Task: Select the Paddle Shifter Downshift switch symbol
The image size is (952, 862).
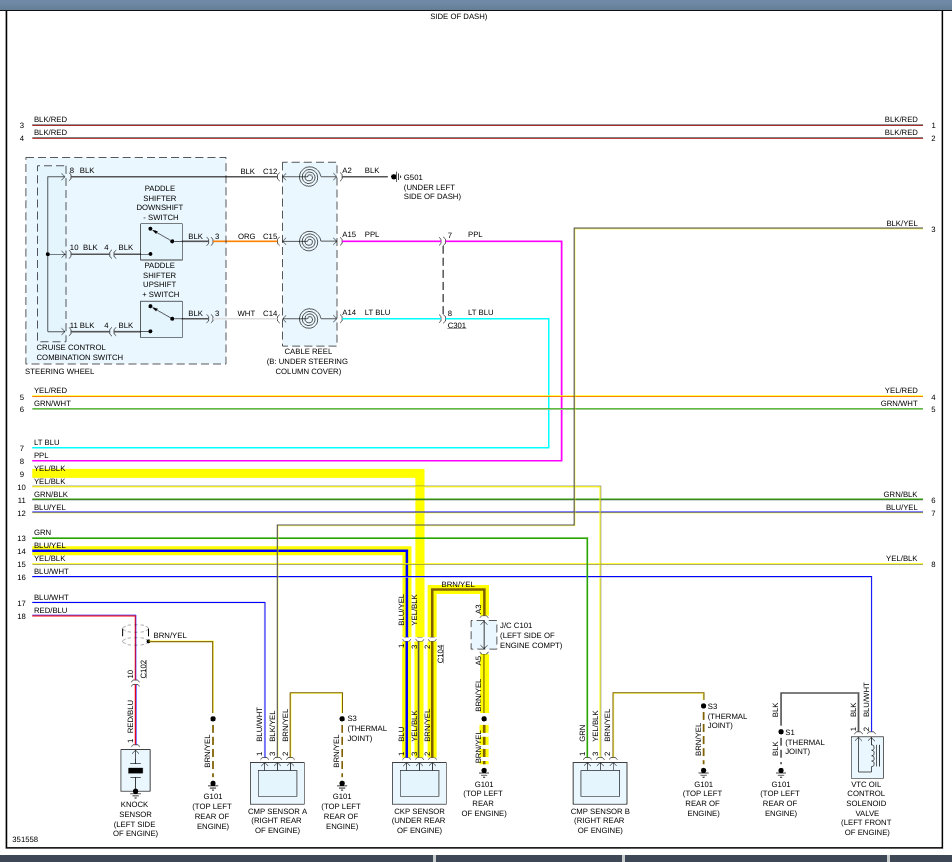Action: (161, 242)
